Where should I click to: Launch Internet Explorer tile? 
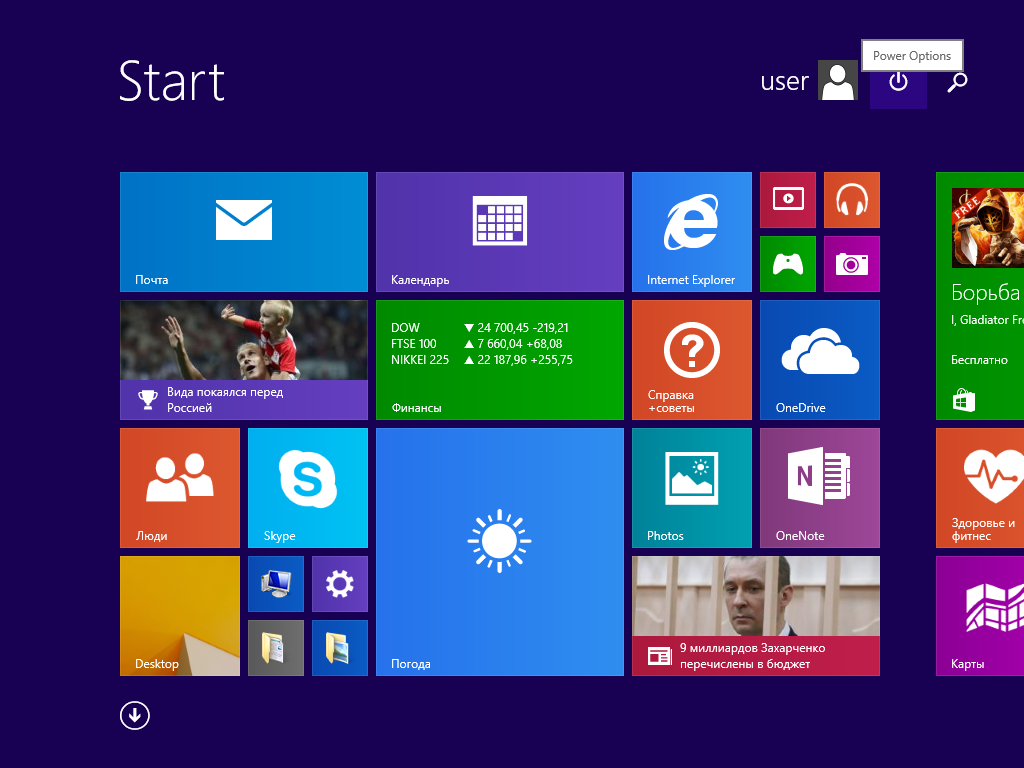click(x=692, y=232)
